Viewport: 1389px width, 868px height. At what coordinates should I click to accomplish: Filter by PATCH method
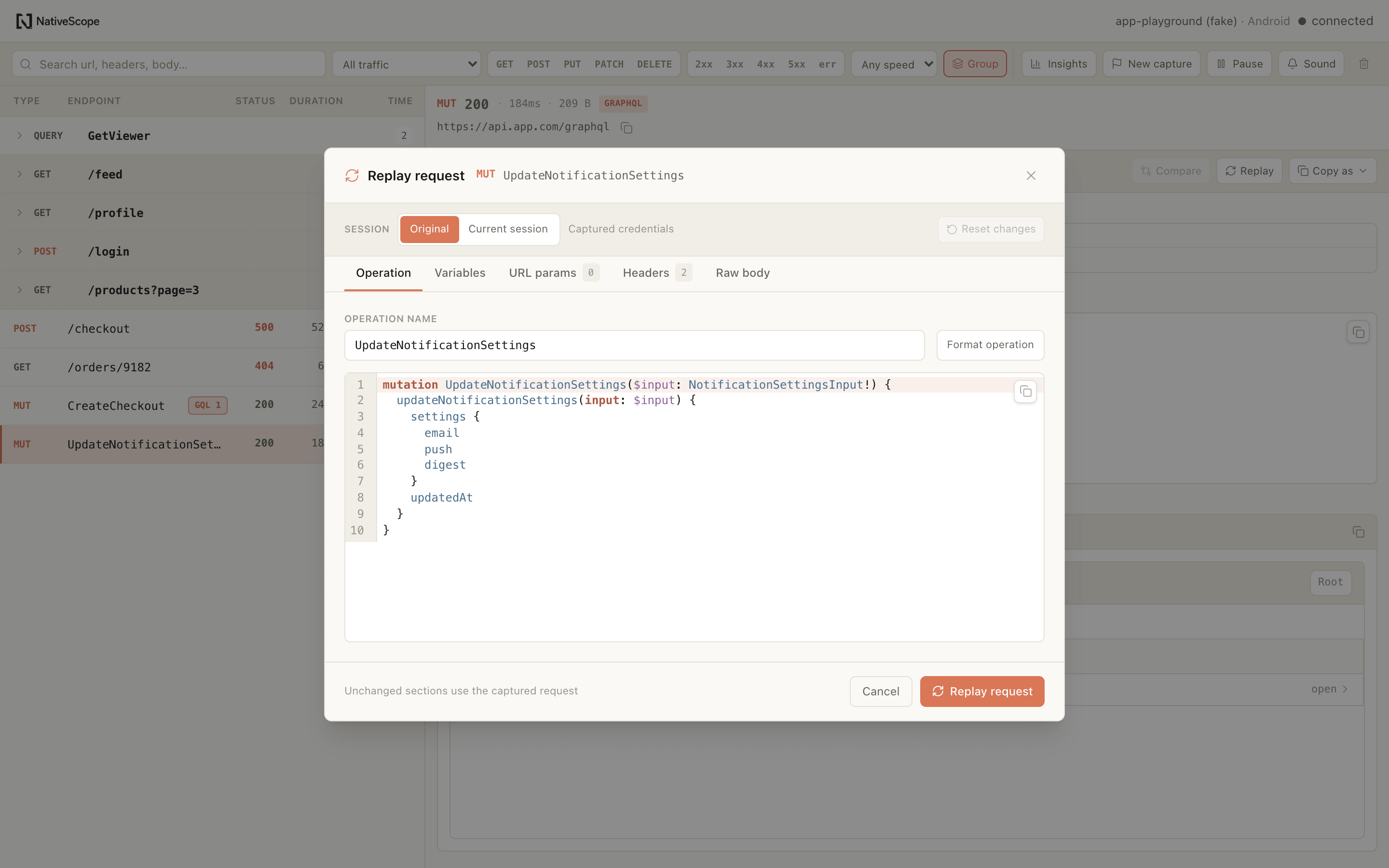[x=609, y=64]
